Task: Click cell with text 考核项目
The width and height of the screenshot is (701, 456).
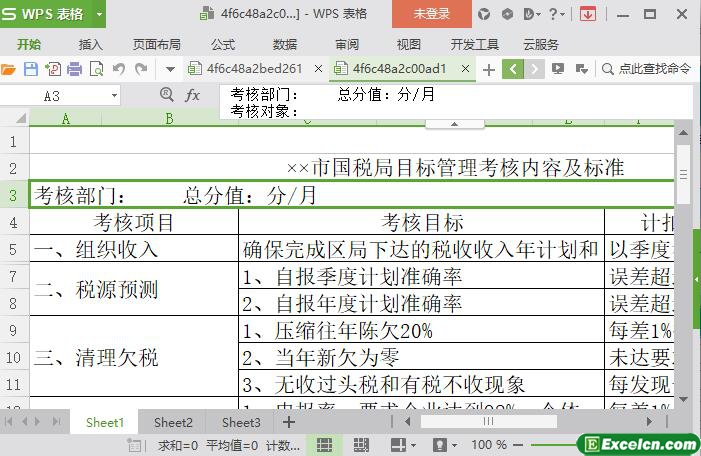Action: 134,222
